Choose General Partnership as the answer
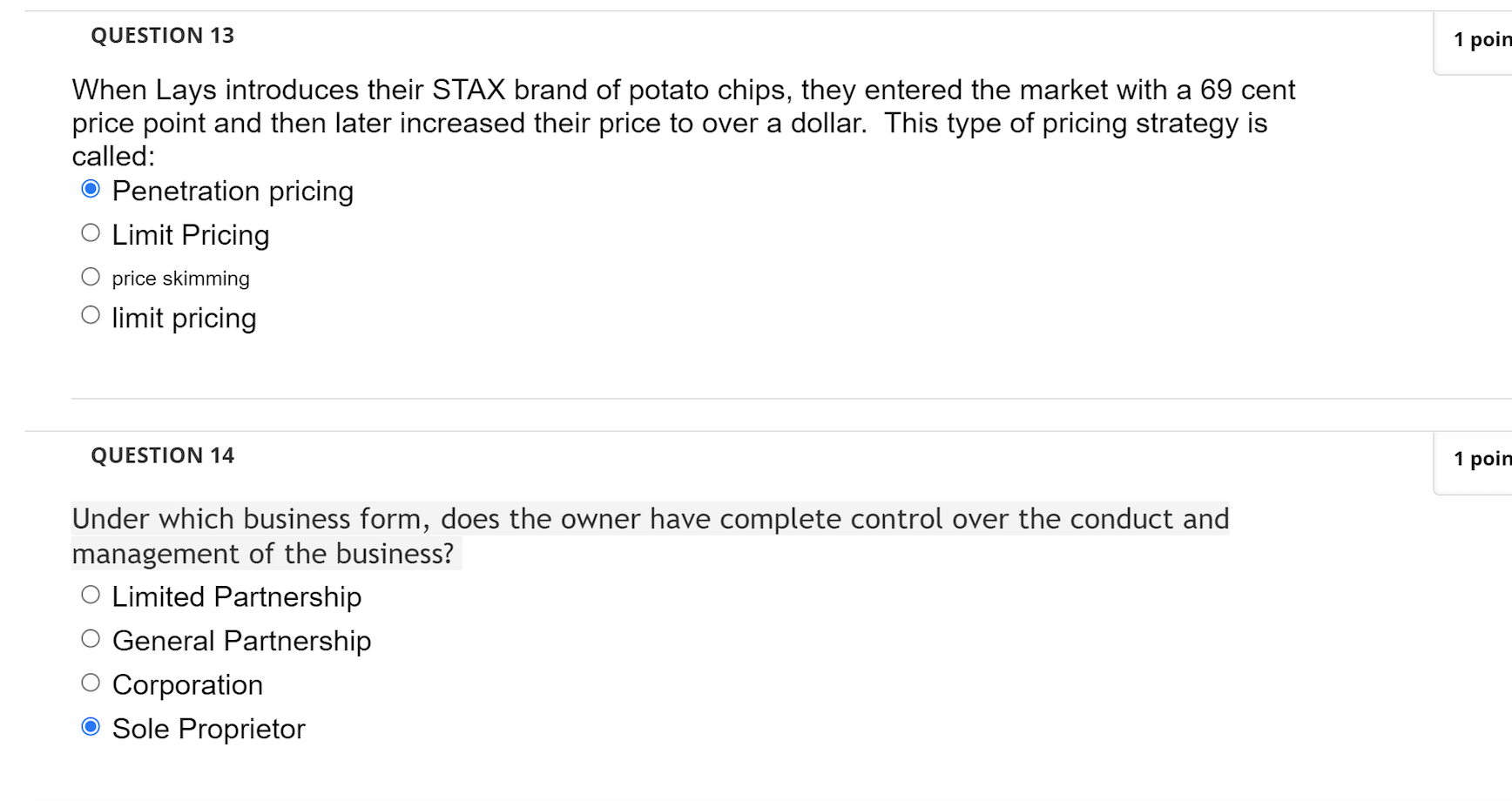This screenshot has height=801, width=1512. click(x=90, y=637)
